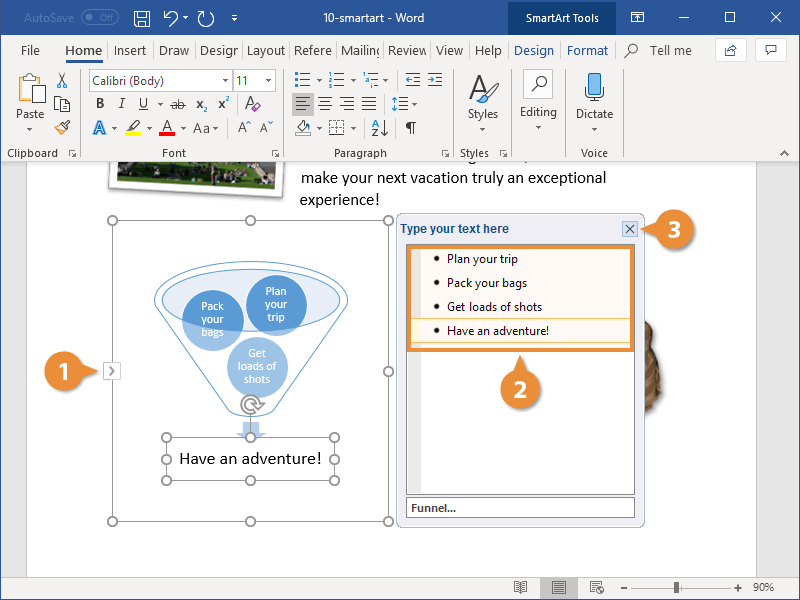Clear all formatting

pos(252,103)
